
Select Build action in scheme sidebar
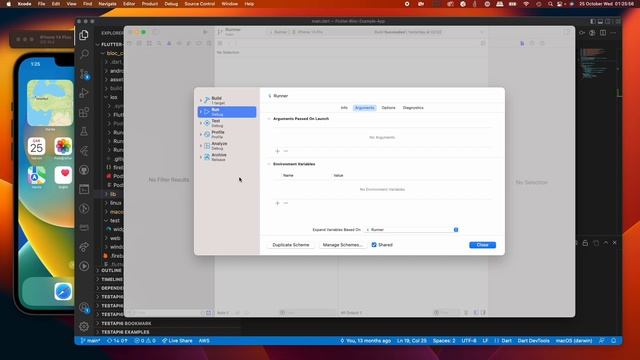(x=227, y=100)
